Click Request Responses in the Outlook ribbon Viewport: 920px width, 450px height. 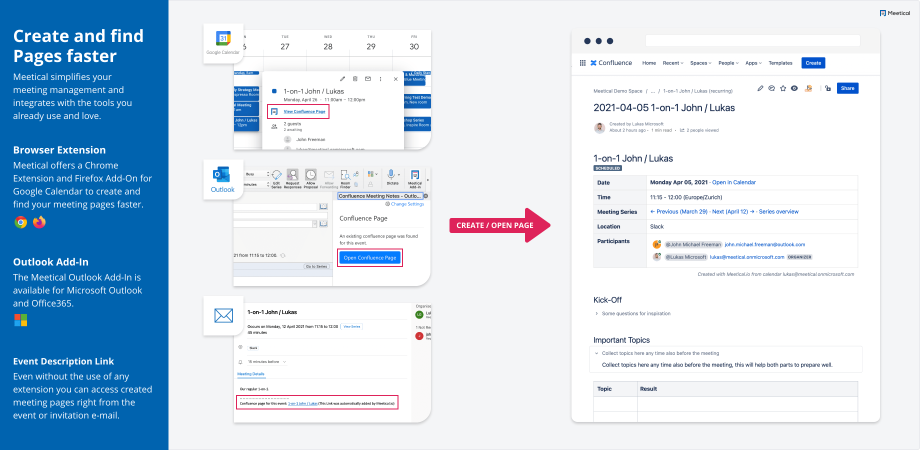point(293,178)
